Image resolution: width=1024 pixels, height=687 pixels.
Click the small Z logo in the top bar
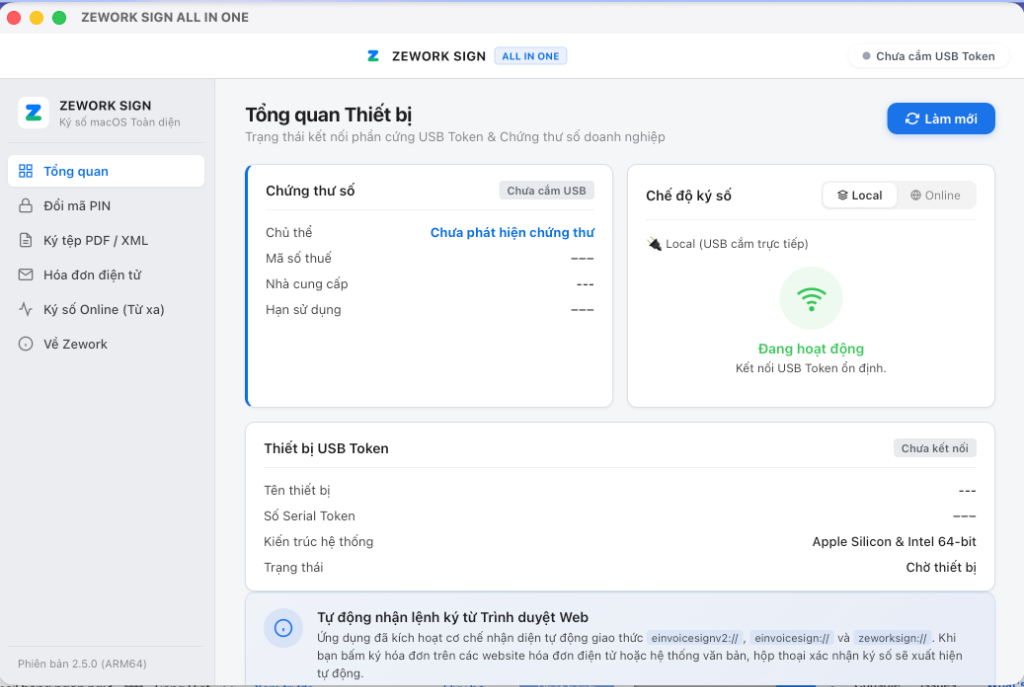coord(373,56)
